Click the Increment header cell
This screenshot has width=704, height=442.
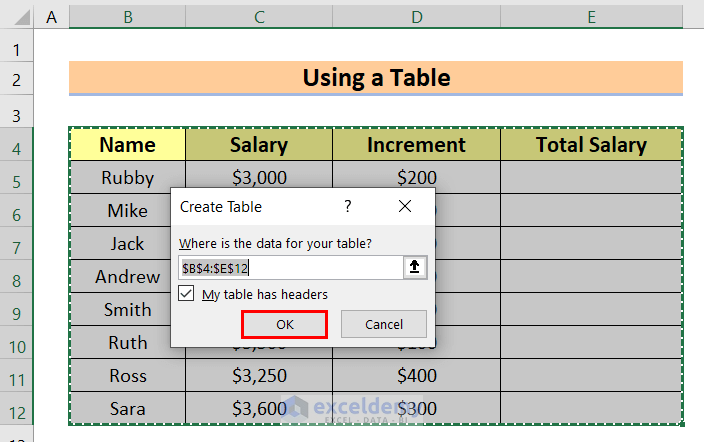coord(417,145)
